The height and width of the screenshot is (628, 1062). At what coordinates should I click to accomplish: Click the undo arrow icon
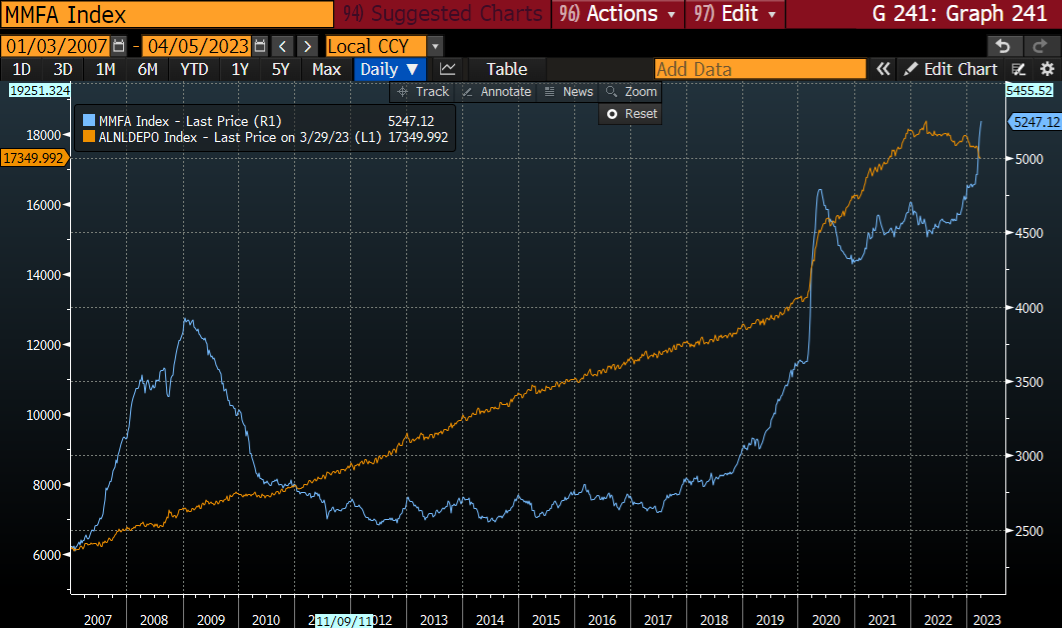coord(1003,46)
